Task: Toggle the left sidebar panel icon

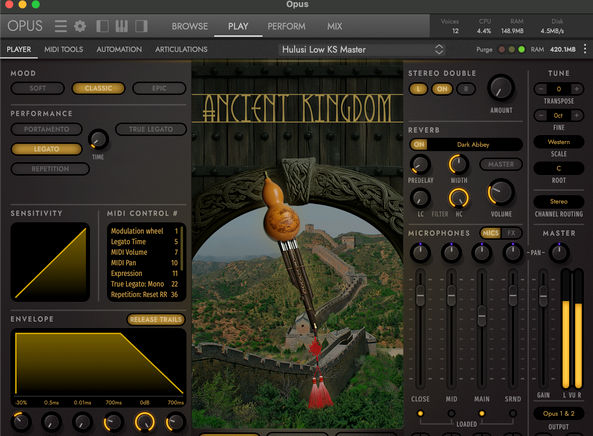Action: coord(102,26)
